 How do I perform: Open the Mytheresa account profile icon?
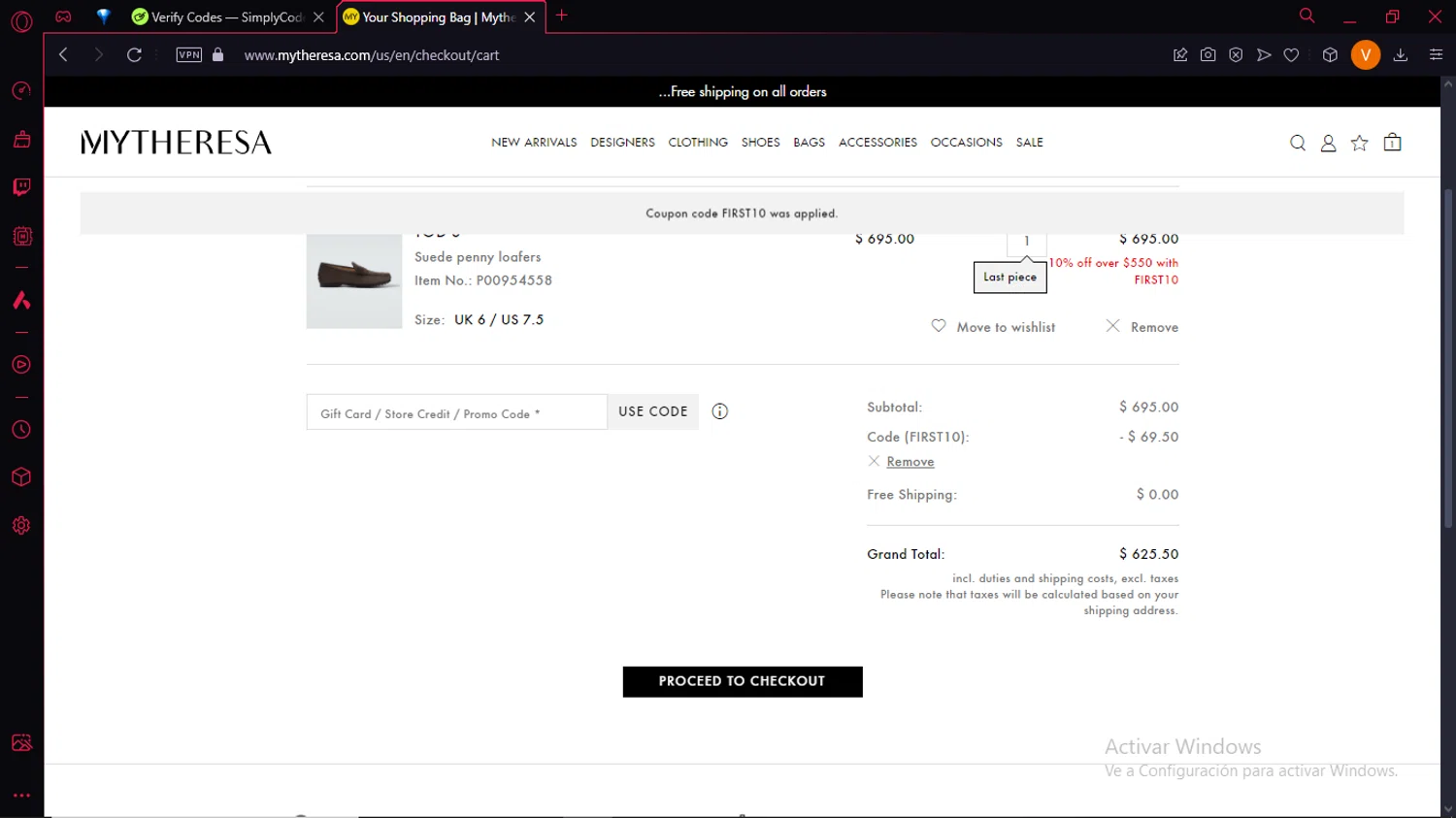tap(1329, 143)
